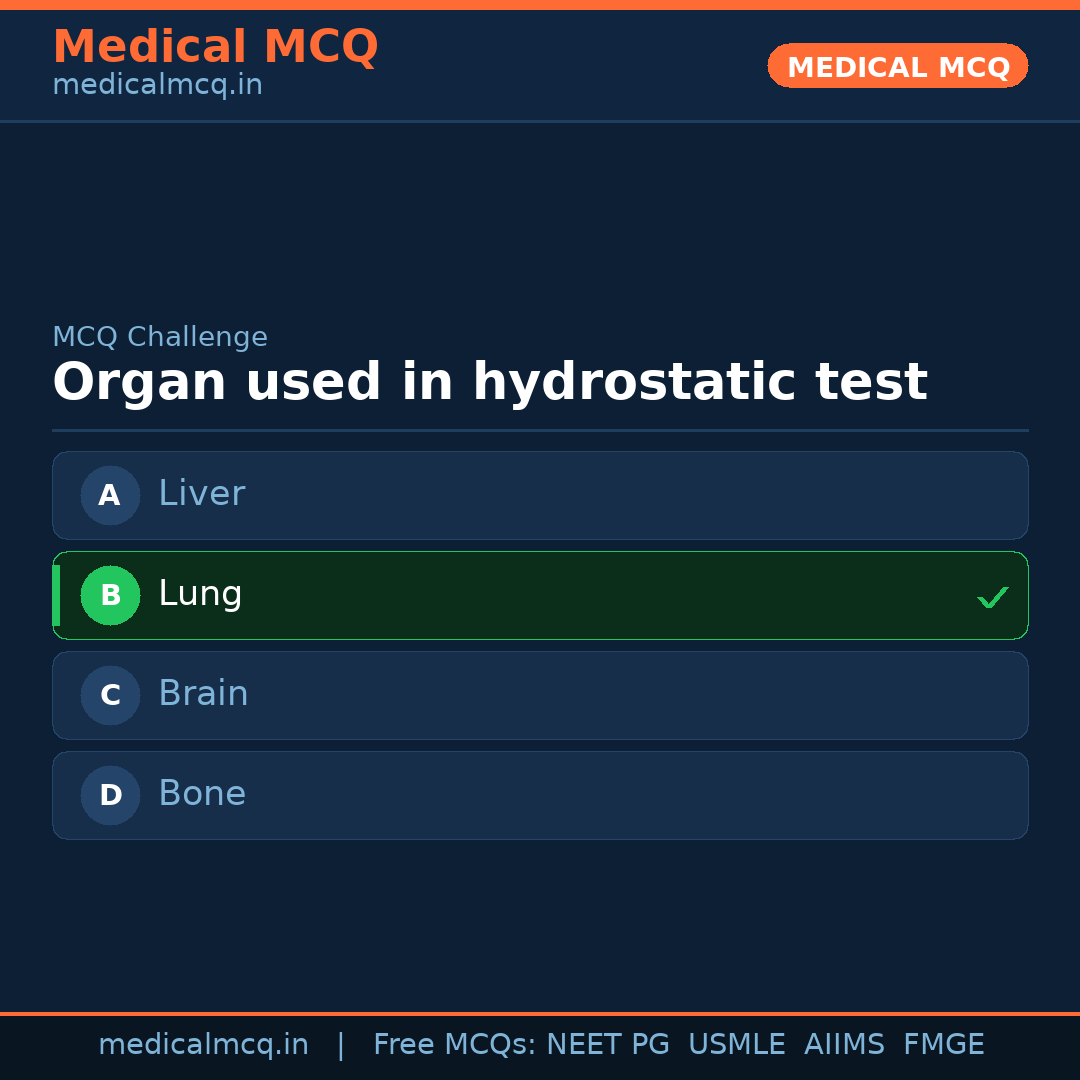Select answer option C Brain

540,695
